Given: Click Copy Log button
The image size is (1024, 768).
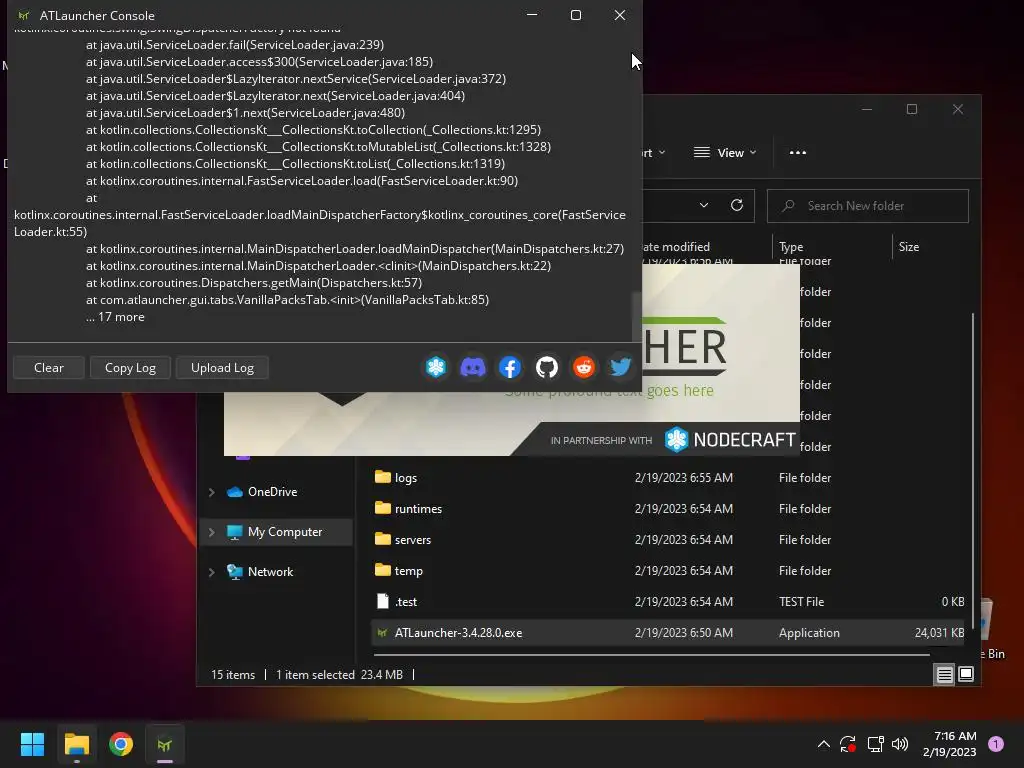Looking at the screenshot, I should pyautogui.click(x=131, y=368).
